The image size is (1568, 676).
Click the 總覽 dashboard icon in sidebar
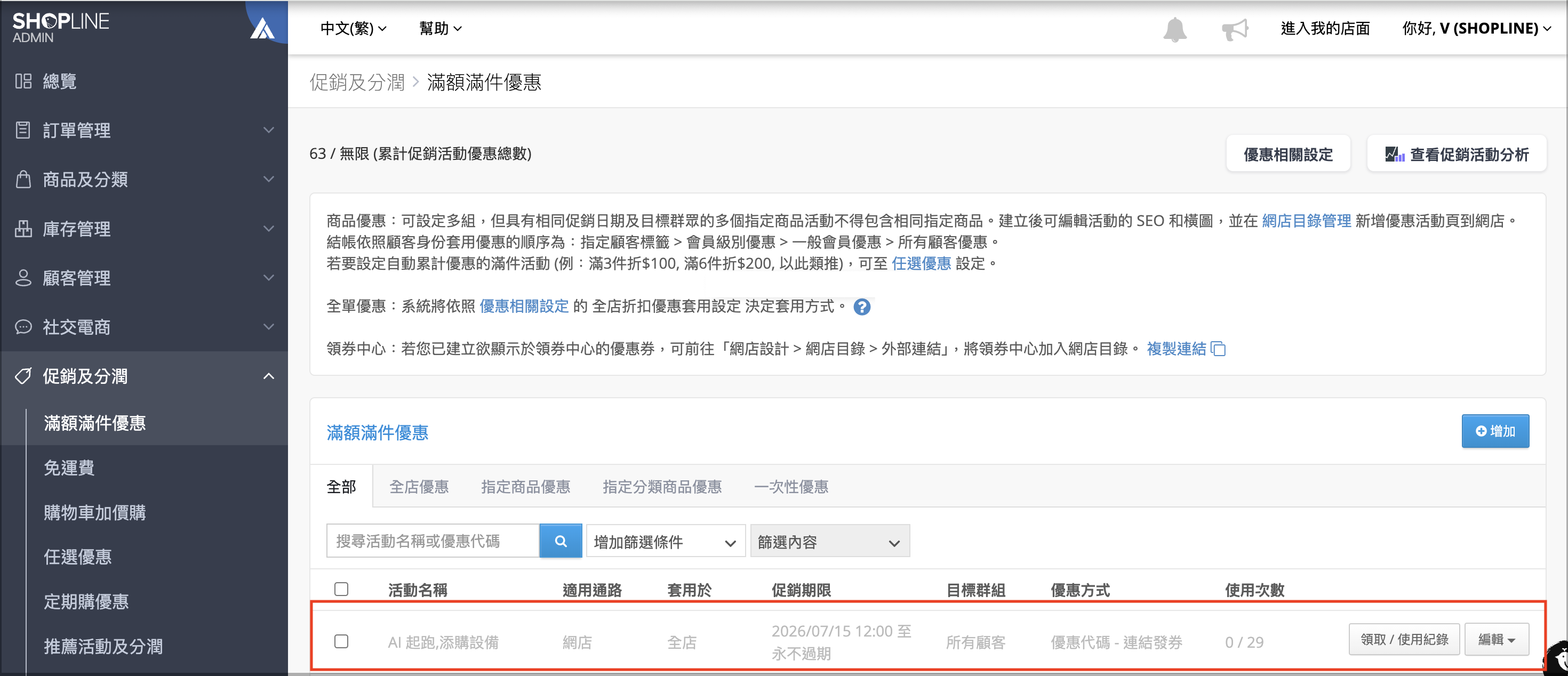pos(23,81)
